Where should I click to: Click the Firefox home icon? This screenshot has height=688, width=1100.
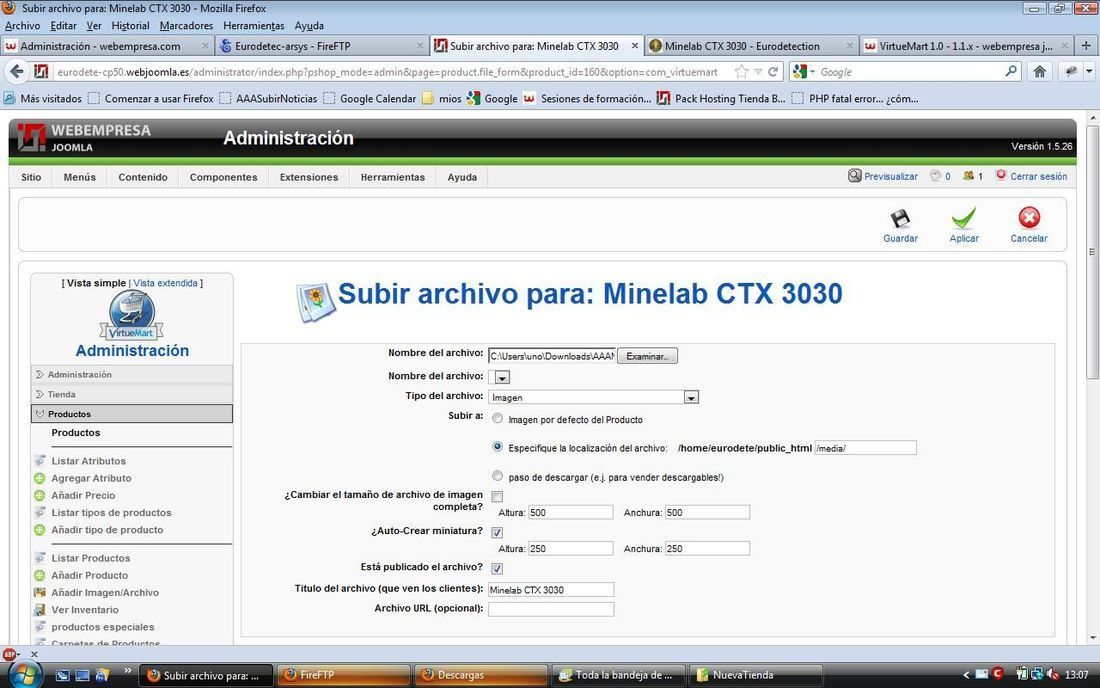pos(1040,72)
